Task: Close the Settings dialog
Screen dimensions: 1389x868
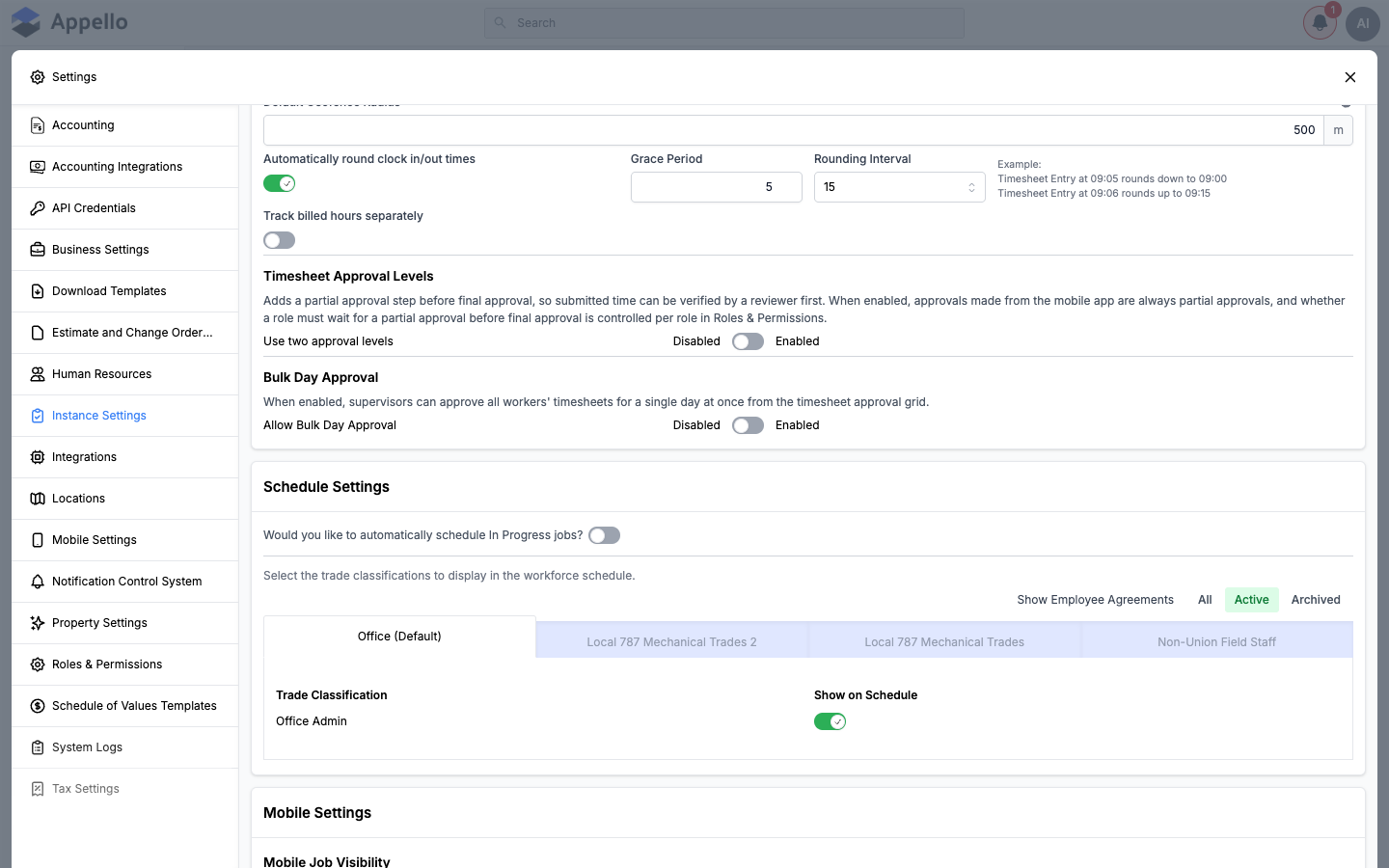Action: click(1350, 77)
